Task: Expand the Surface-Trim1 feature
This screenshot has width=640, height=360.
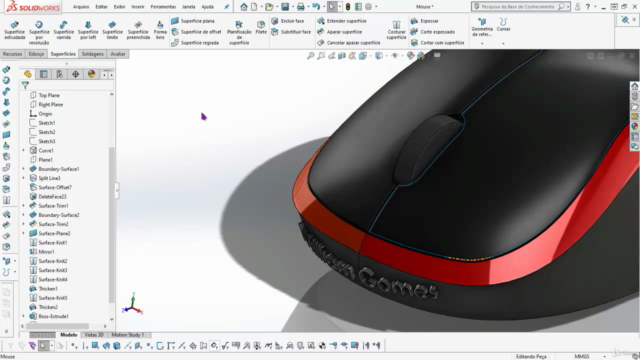Action: pos(23,206)
